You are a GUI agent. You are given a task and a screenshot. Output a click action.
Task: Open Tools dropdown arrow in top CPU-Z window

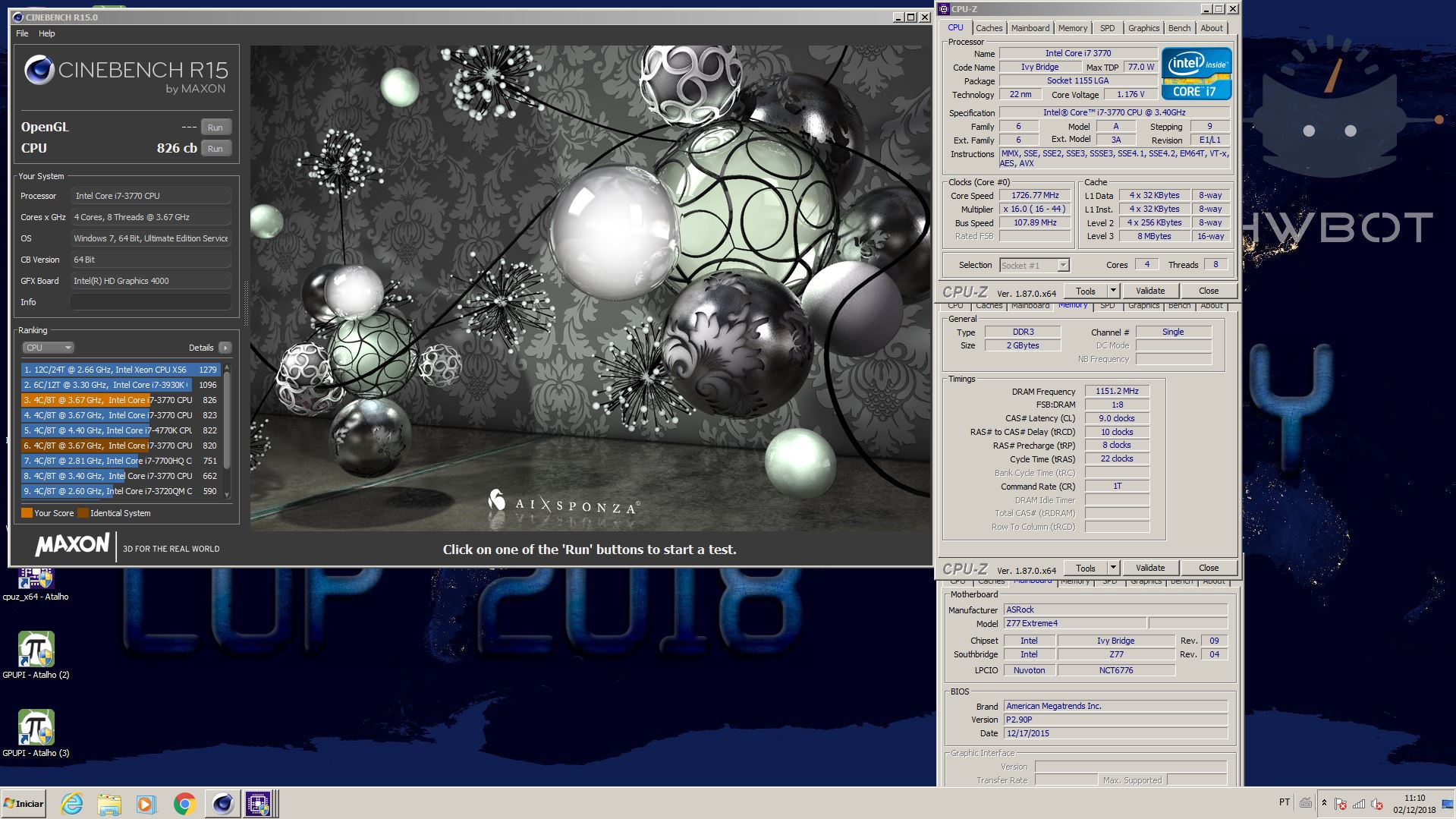[1113, 291]
